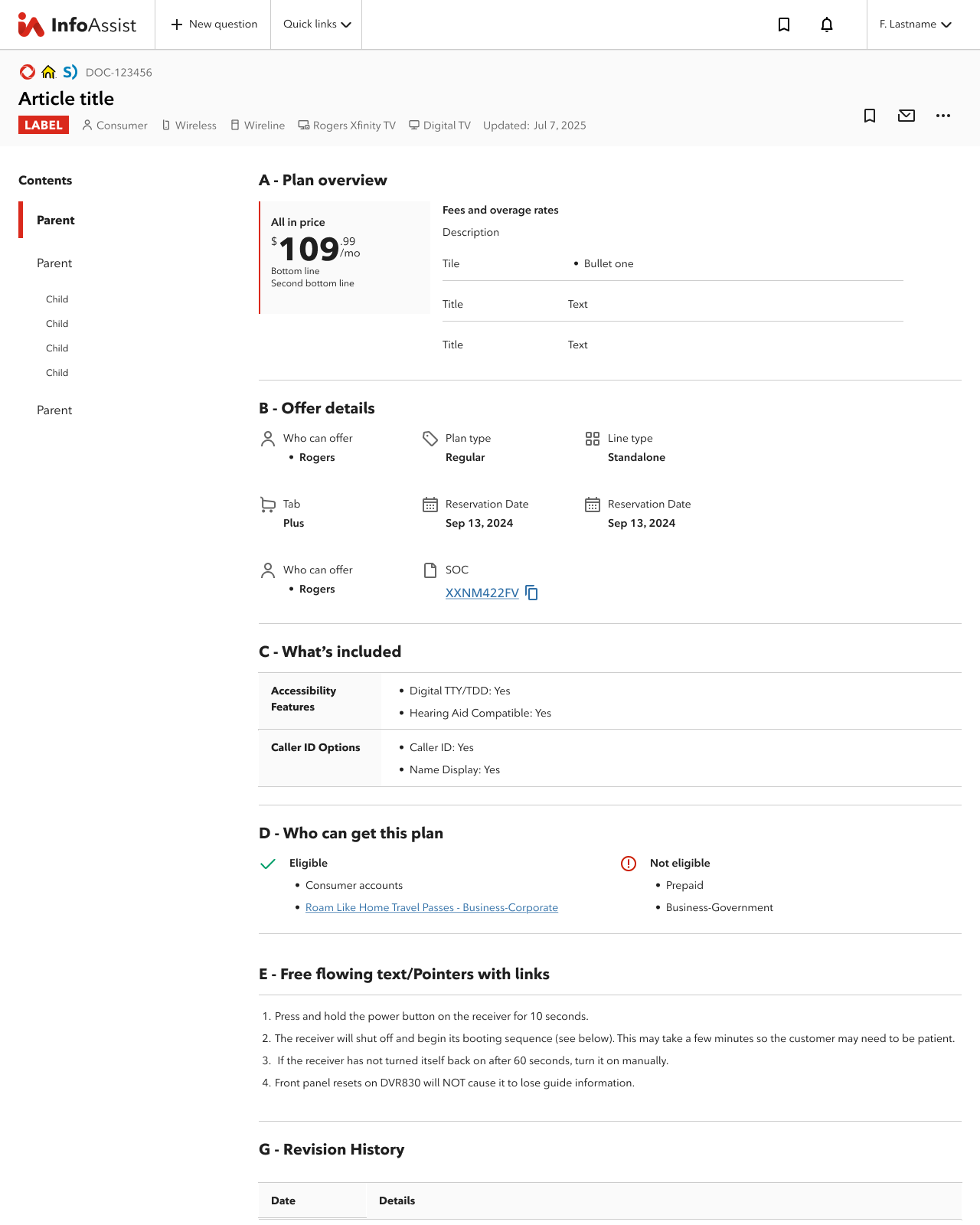
Task: Email the article using envelope icon
Action: coord(906,116)
